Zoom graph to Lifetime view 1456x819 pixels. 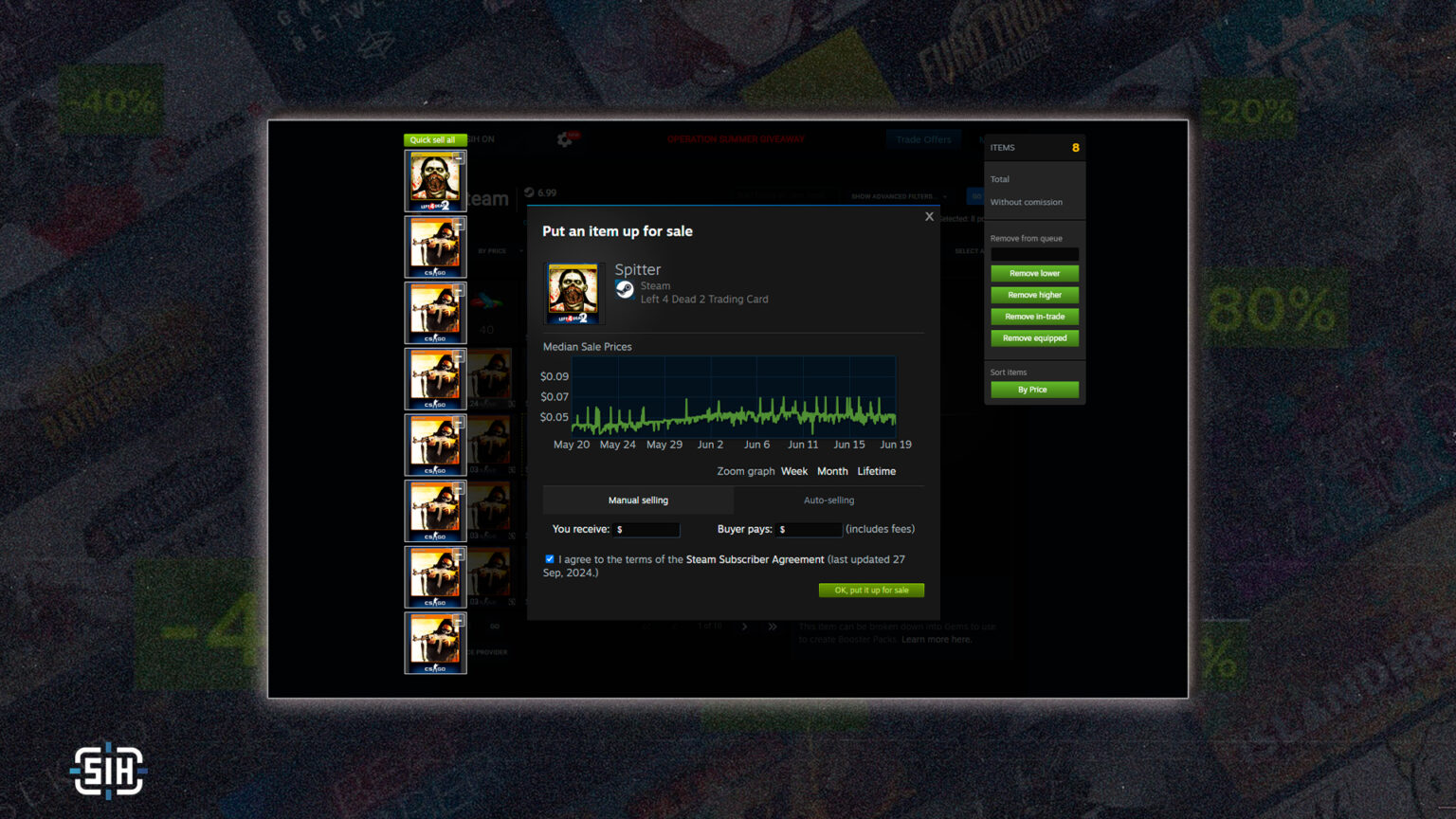(876, 471)
